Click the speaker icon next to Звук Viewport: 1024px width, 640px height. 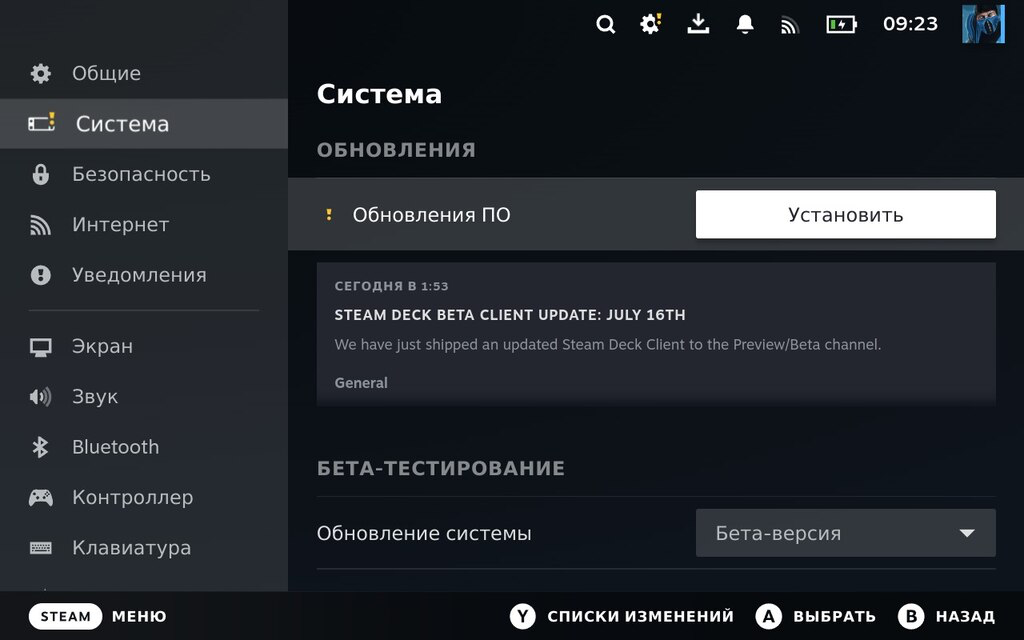[x=40, y=396]
